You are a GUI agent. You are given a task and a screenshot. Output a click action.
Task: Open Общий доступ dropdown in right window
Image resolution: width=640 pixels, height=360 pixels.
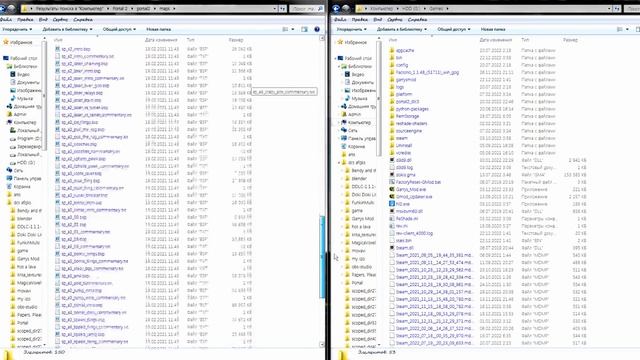click(x=453, y=29)
